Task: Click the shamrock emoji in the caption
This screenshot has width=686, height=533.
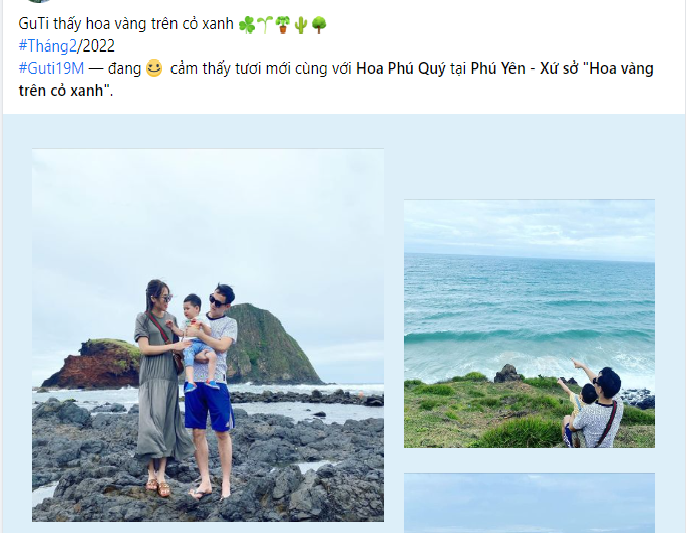Action: (247, 25)
